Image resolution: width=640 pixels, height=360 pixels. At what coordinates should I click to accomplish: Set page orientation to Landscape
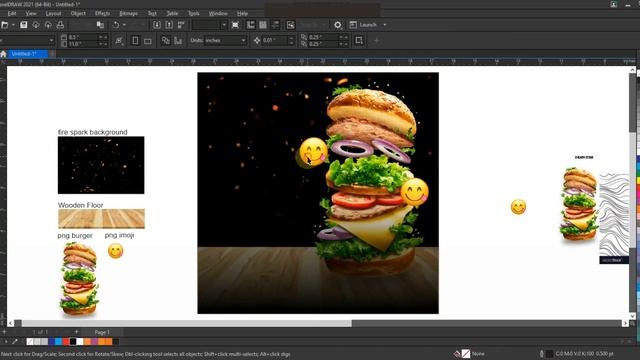tap(148, 40)
